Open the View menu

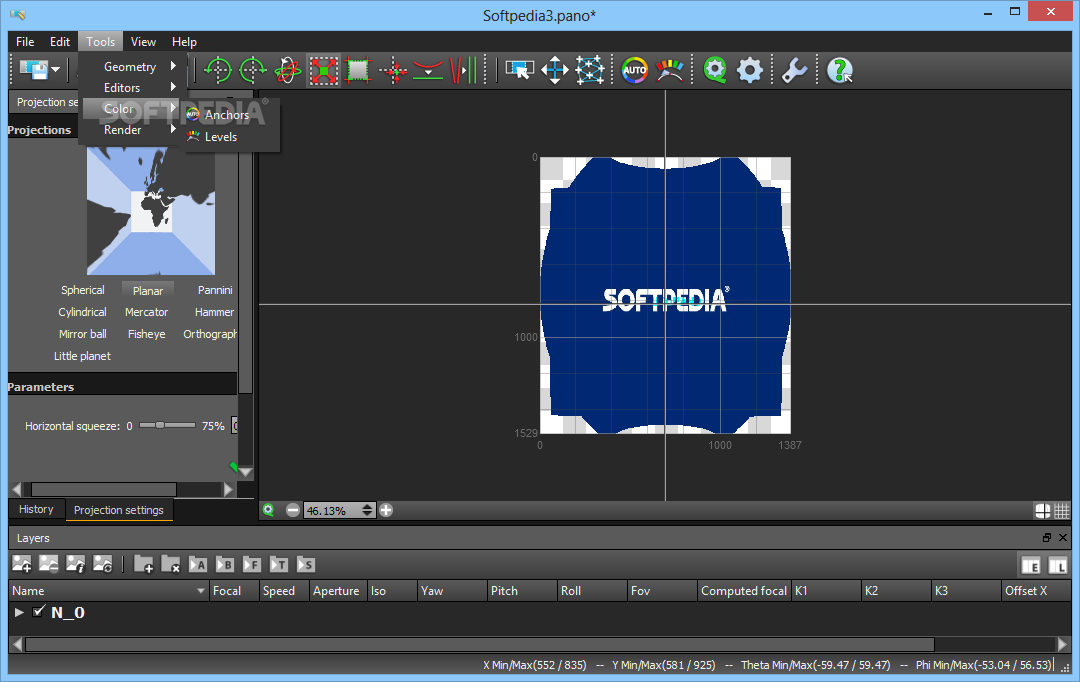click(143, 41)
